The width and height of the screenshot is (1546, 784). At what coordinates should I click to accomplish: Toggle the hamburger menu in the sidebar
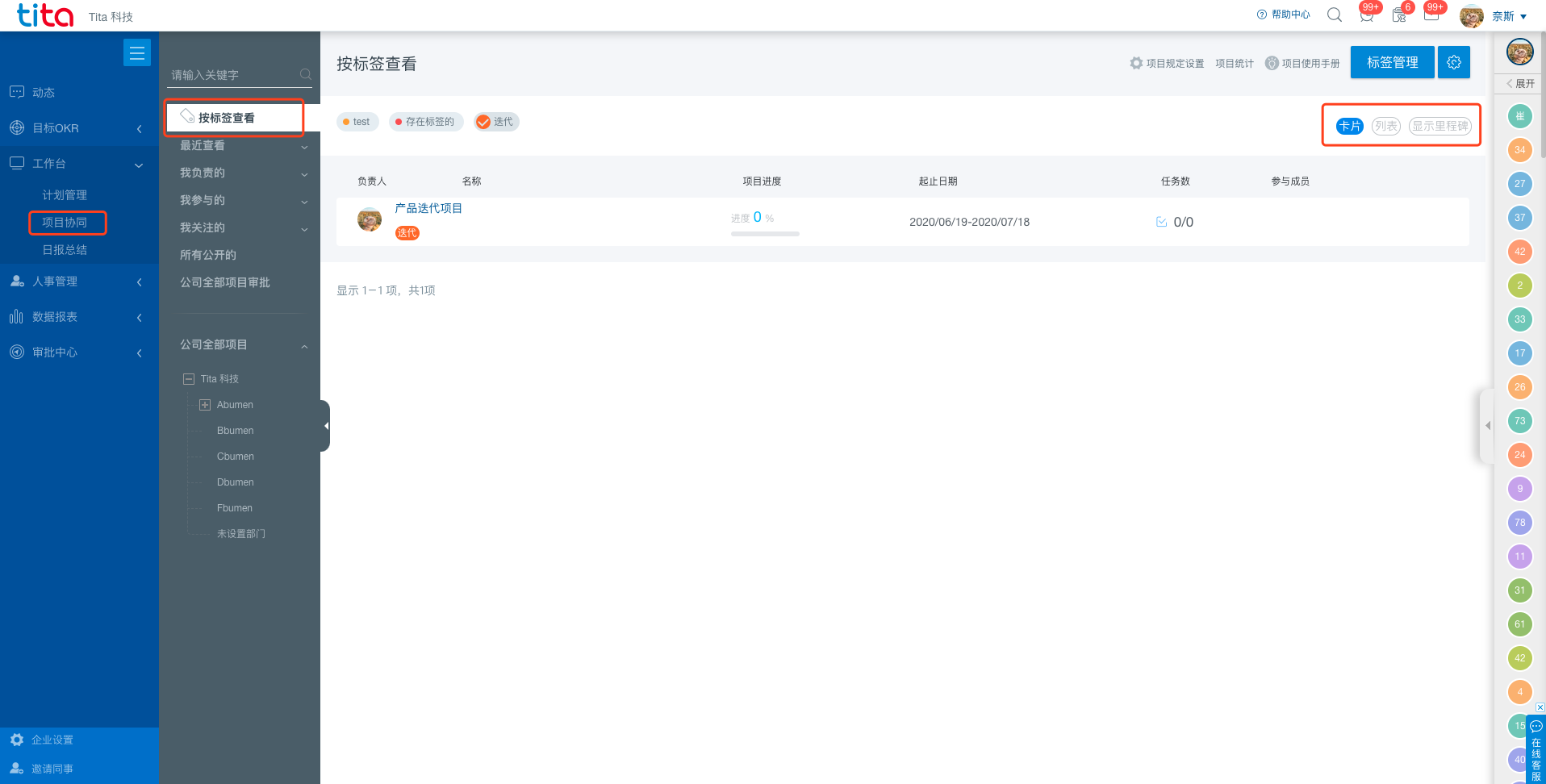pos(137,52)
